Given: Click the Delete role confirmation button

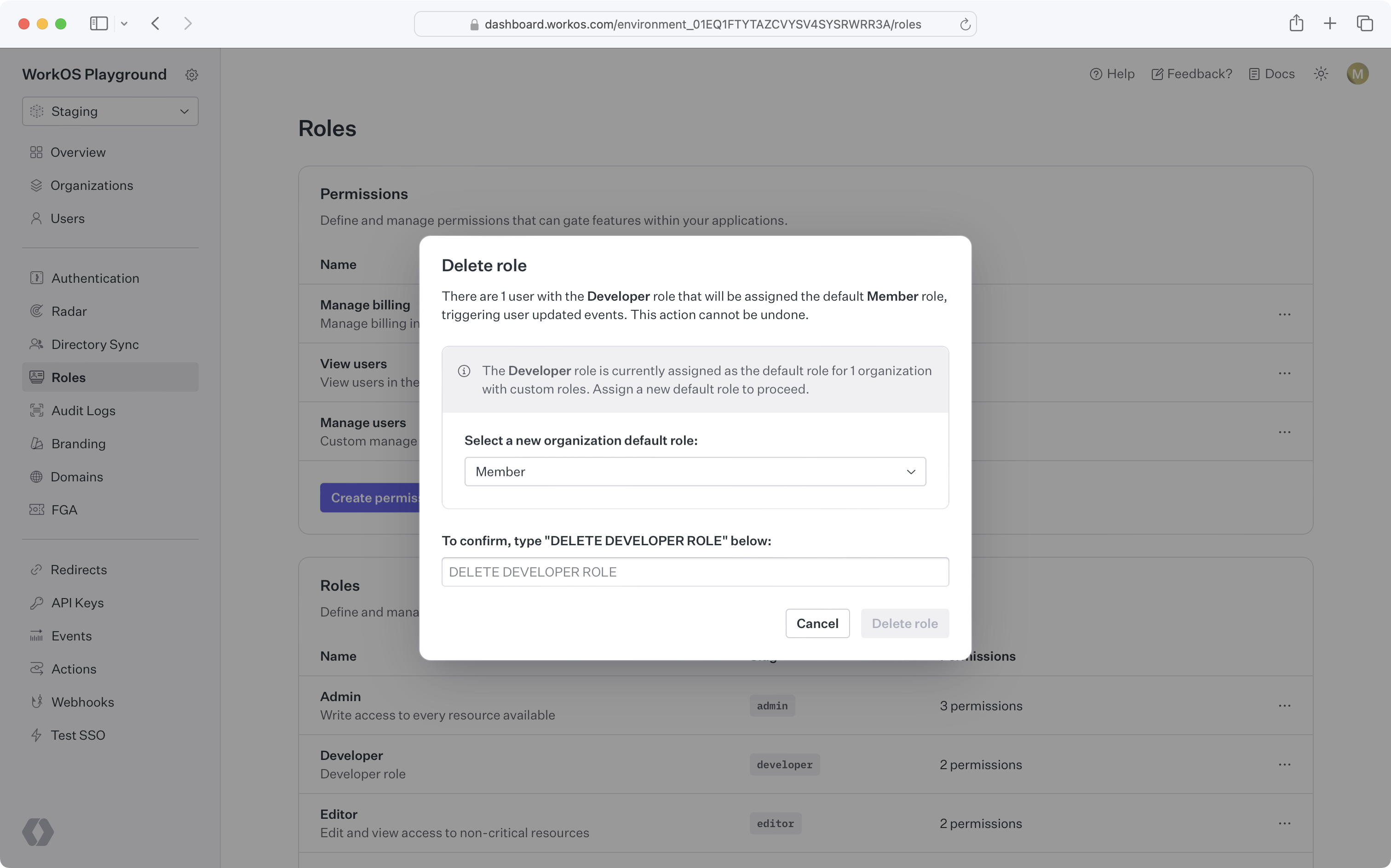Looking at the screenshot, I should [x=904, y=623].
